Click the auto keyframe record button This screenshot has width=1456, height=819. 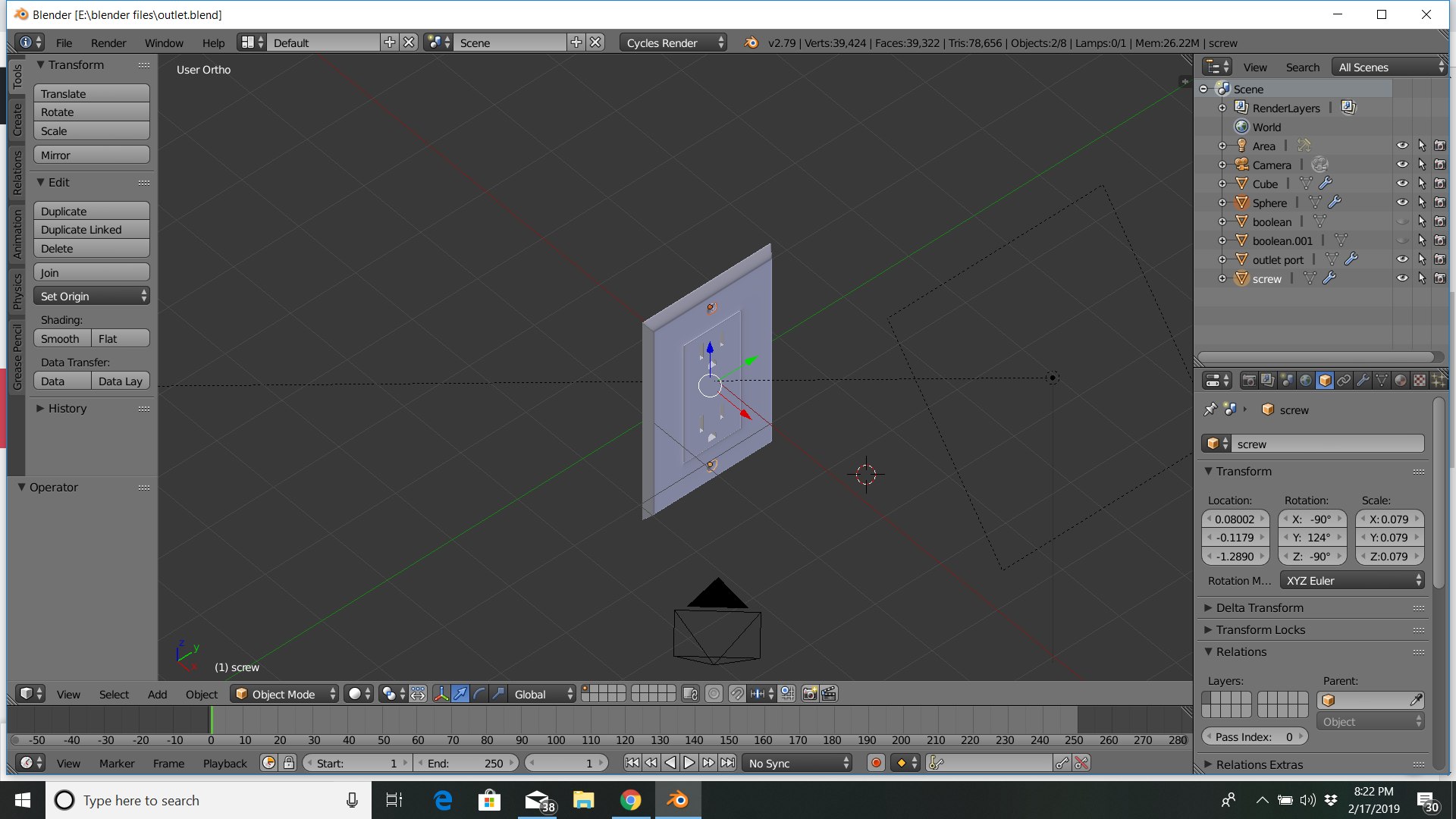[x=876, y=763]
